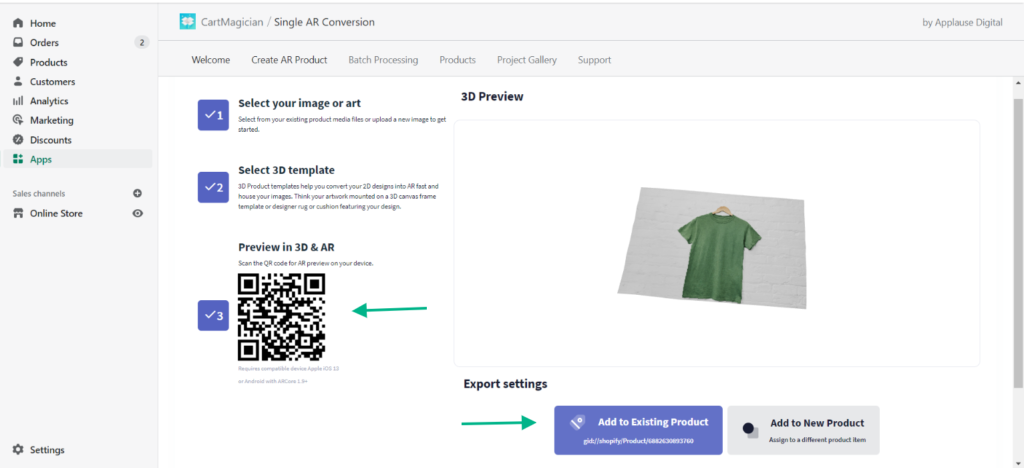
Task: Click the CartMagician breadcrumb link
Action: (x=232, y=22)
